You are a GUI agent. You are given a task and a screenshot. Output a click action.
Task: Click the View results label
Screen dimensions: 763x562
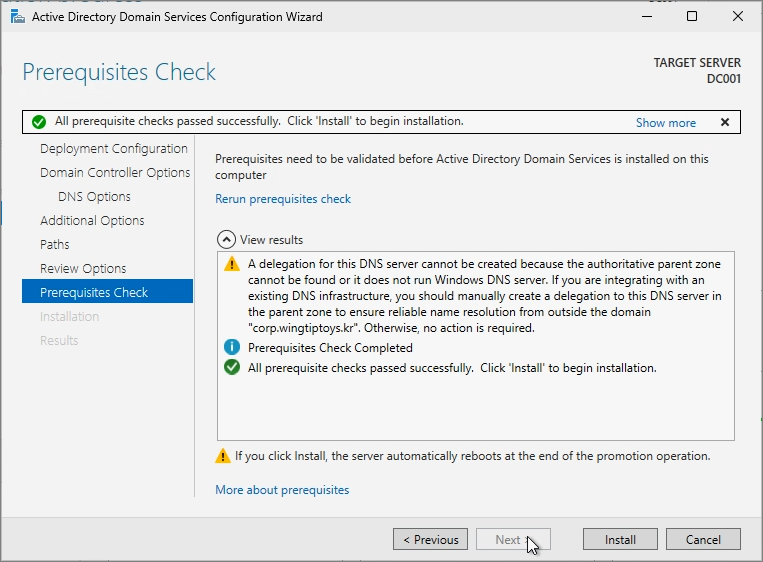click(x=271, y=240)
